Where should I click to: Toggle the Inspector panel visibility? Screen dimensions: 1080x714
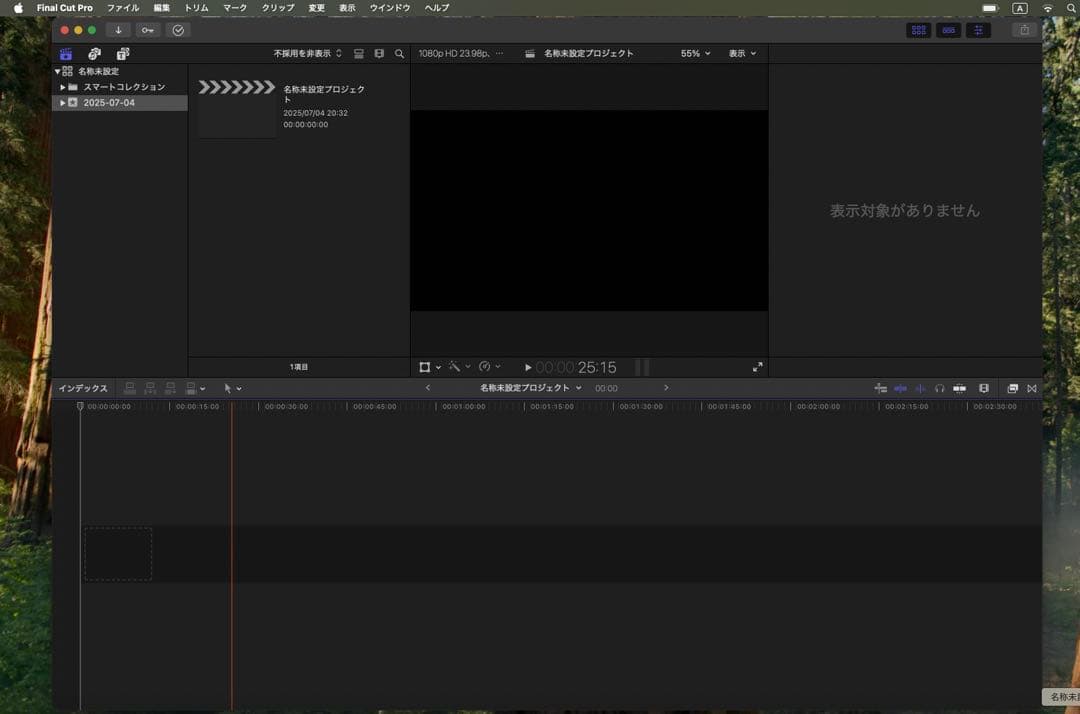click(x=978, y=30)
